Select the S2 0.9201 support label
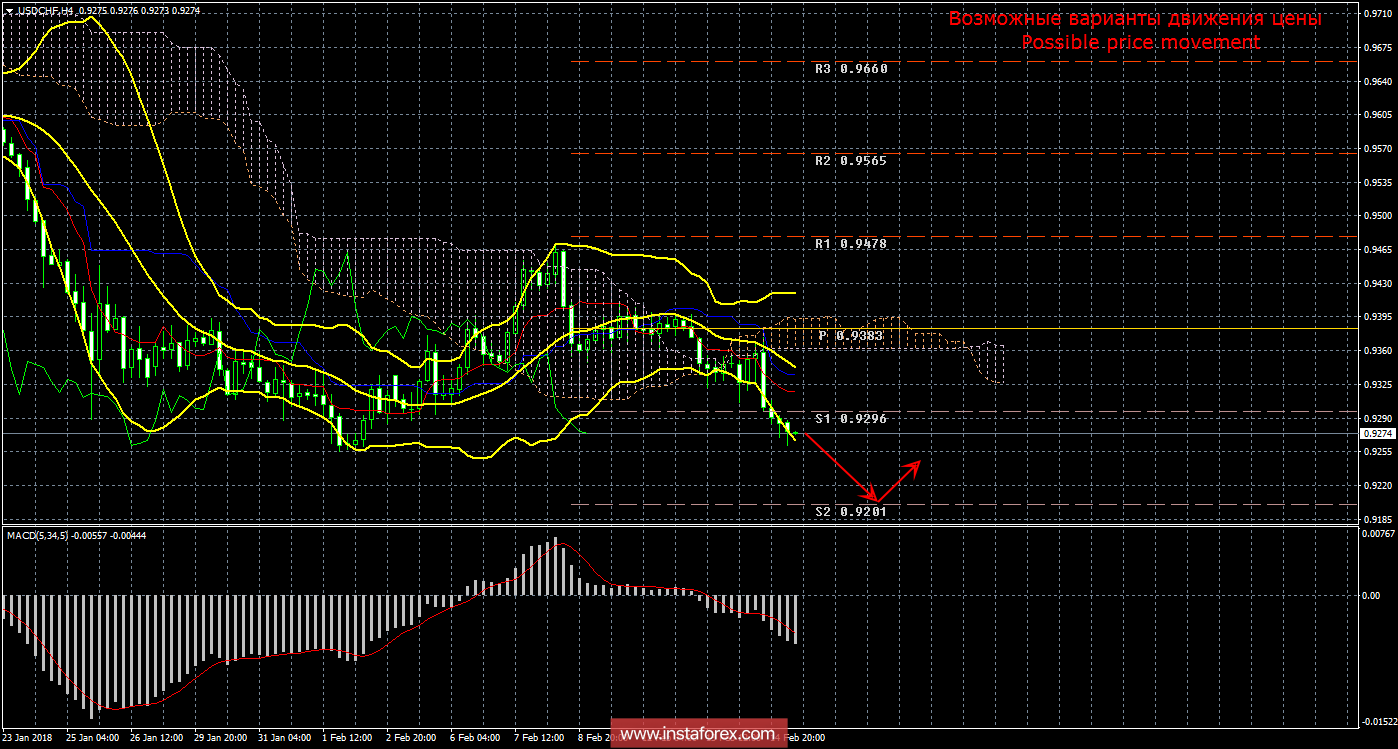This screenshot has height=749, width=1398. pos(850,511)
